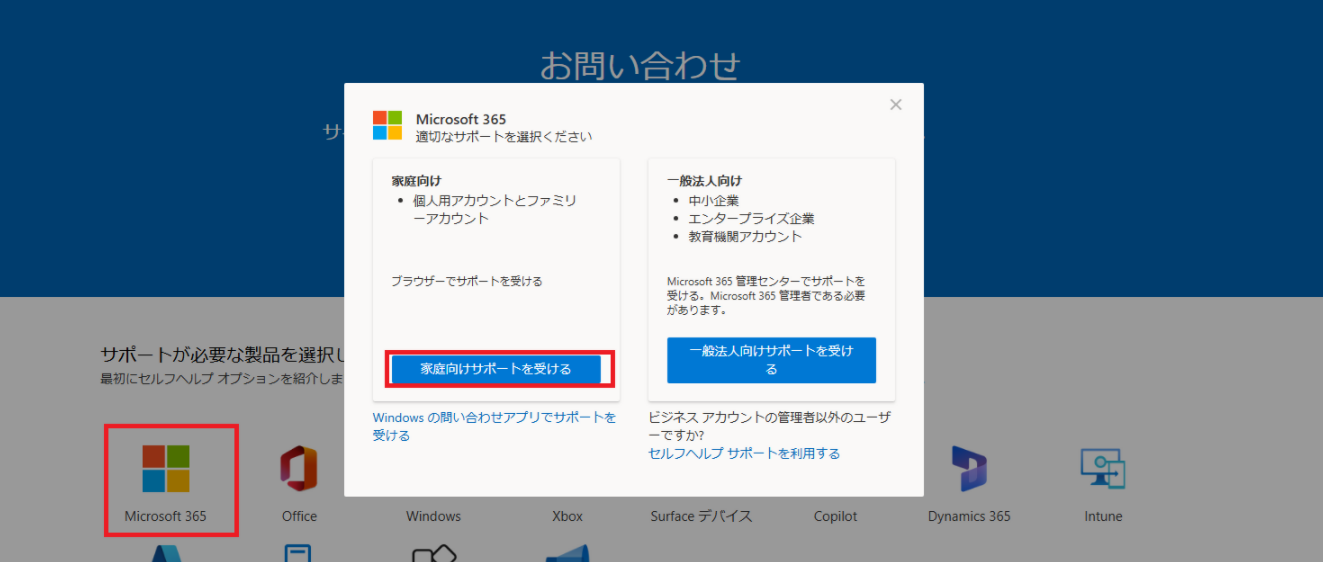Click エンタープライズ企業 list item
Image resolution: width=1323 pixels, height=562 pixels.
coord(751,219)
